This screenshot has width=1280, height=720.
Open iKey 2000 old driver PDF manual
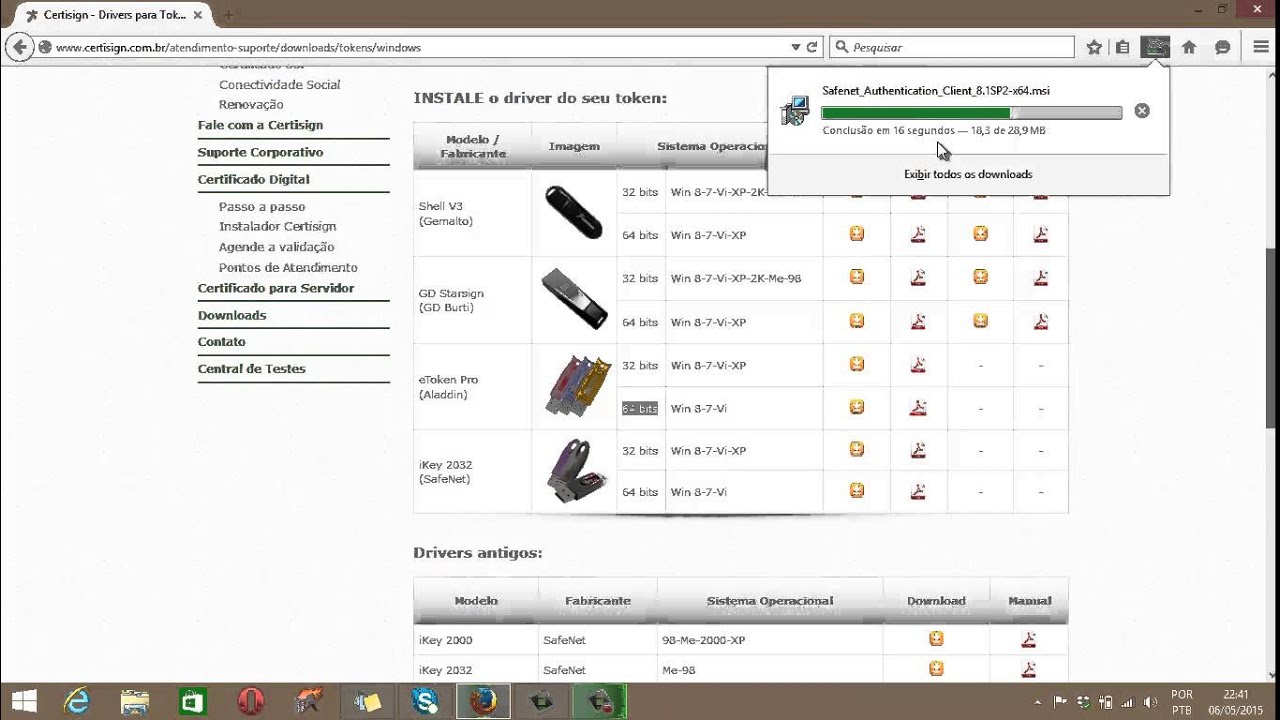tap(1028, 639)
